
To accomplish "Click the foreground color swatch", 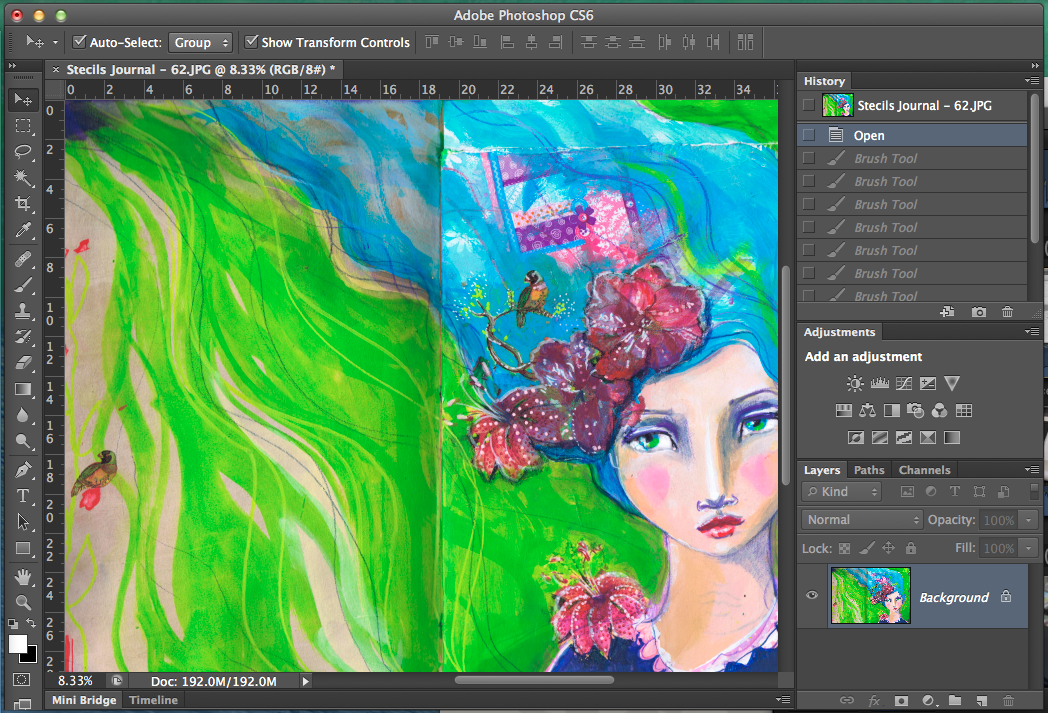I will tap(18, 644).
